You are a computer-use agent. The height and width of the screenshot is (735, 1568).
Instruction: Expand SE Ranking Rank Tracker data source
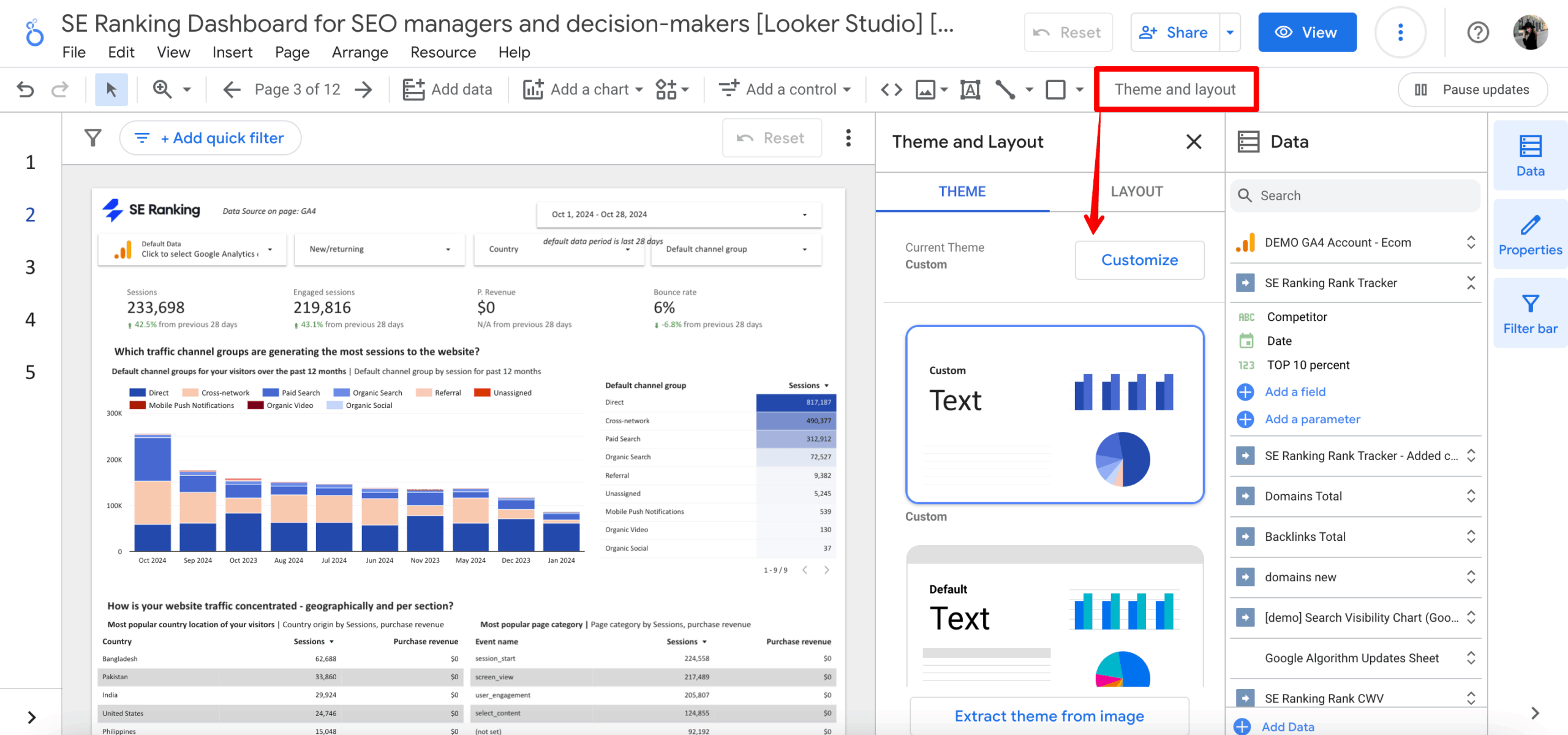point(1472,282)
